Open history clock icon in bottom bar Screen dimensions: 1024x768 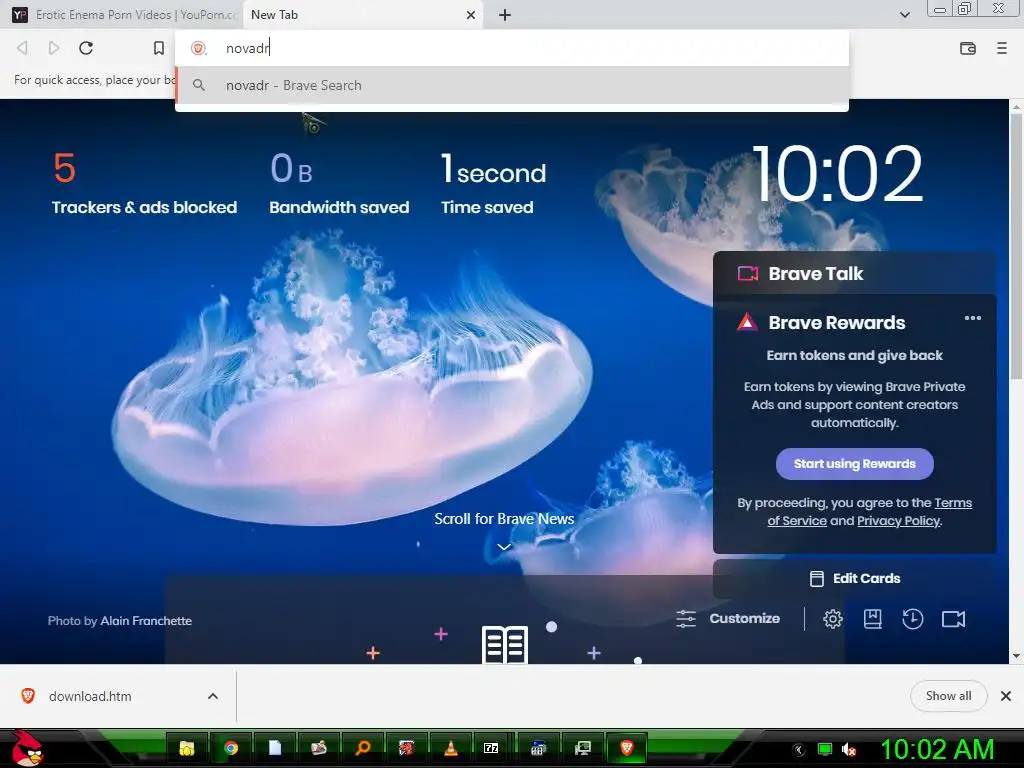click(912, 618)
